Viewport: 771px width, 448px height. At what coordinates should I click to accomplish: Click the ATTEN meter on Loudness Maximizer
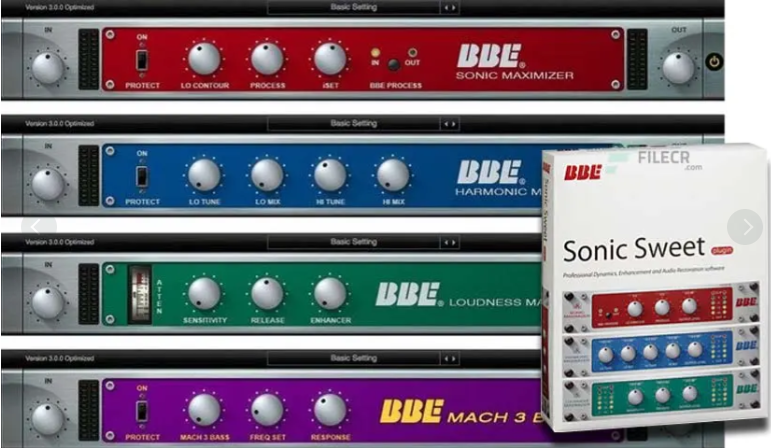[x=139, y=295]
